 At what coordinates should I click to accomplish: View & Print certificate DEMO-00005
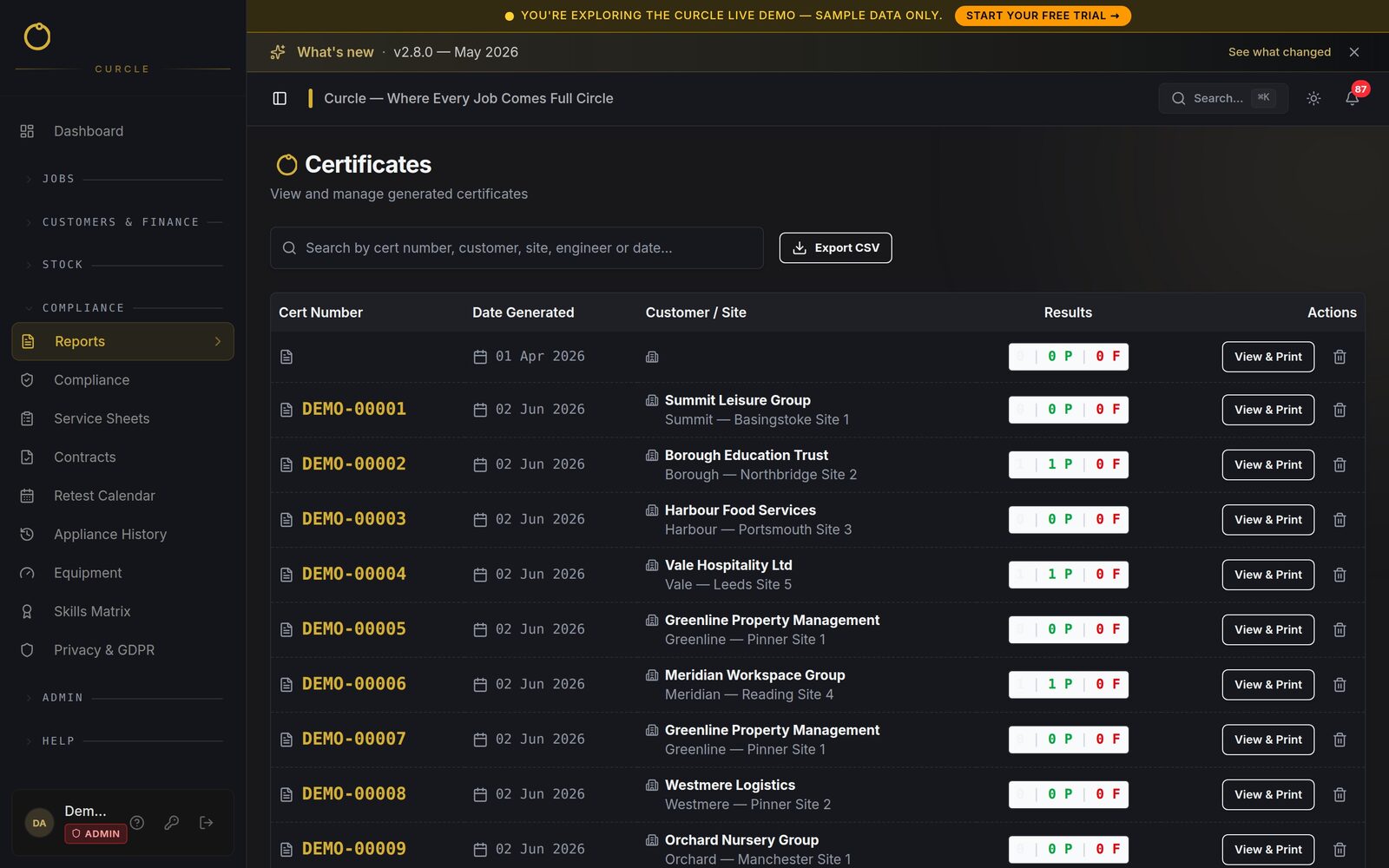(1268, 629)
